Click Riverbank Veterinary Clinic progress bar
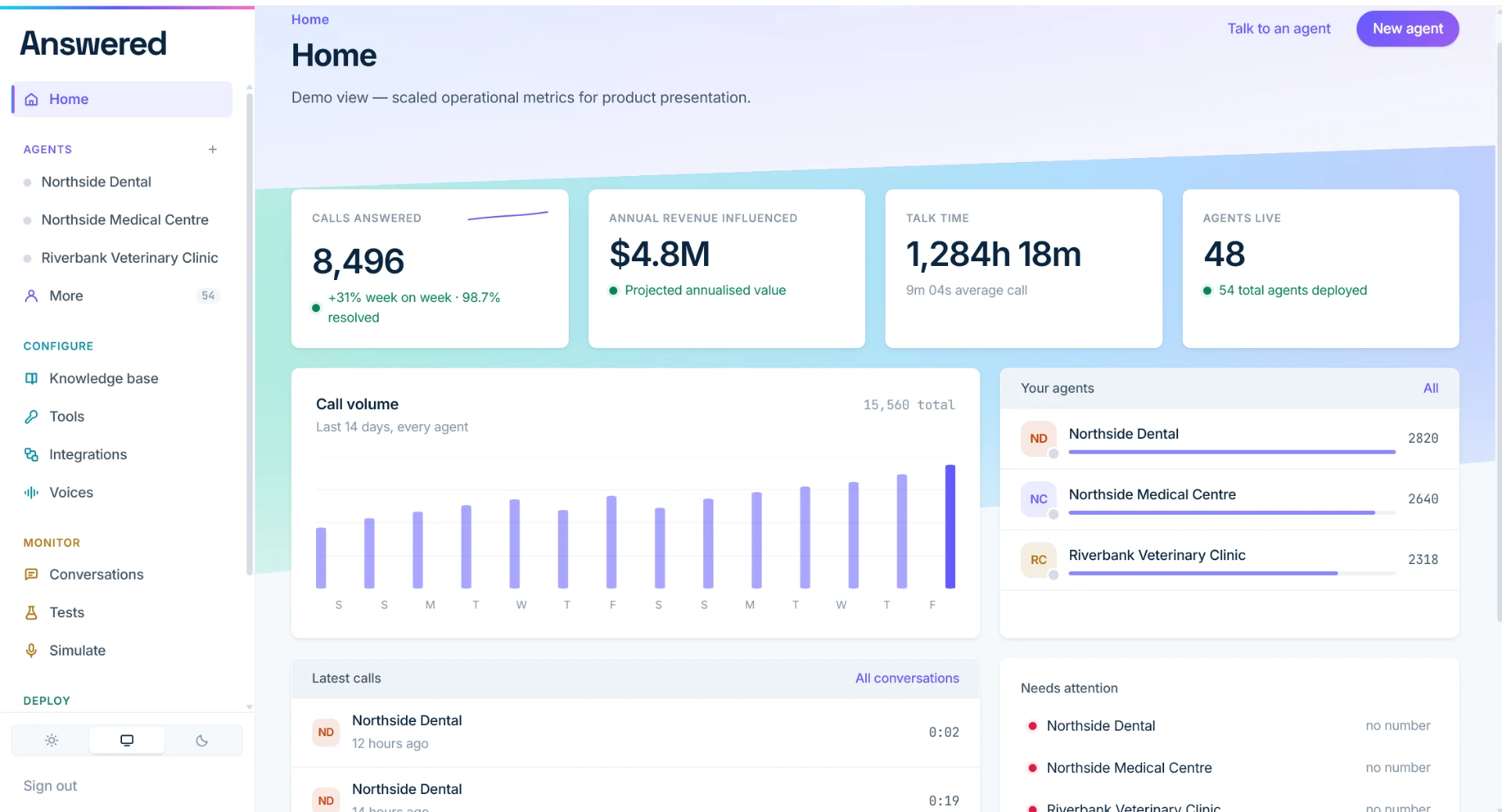The image size is (1502, 812). click(x=1231, y=573)
